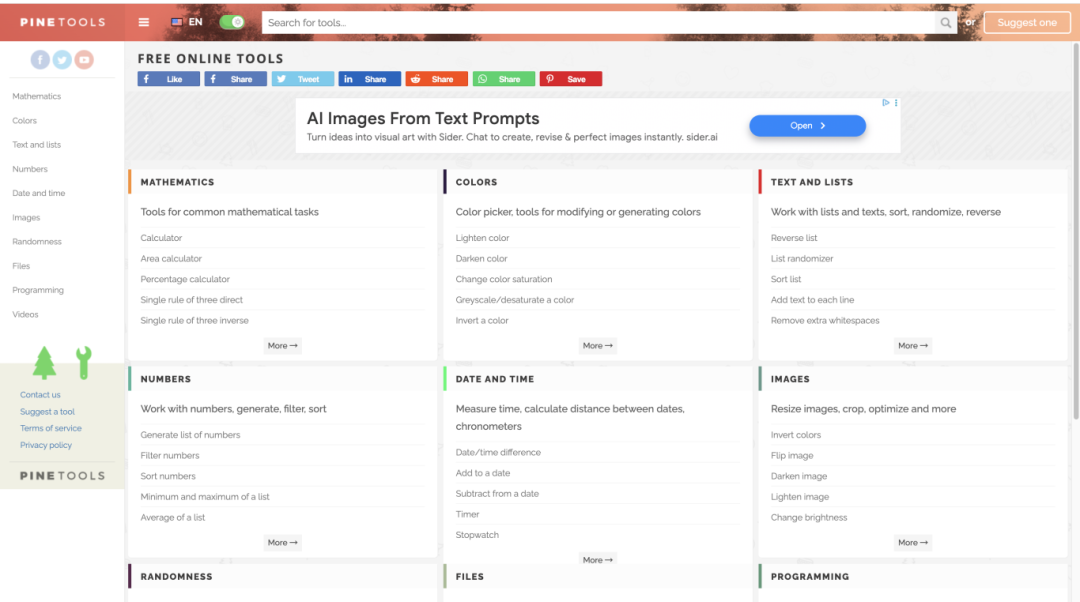1080x602 pixels.
Task: Click the YouTube circle icon in sidebar
Action: [84, 60]
